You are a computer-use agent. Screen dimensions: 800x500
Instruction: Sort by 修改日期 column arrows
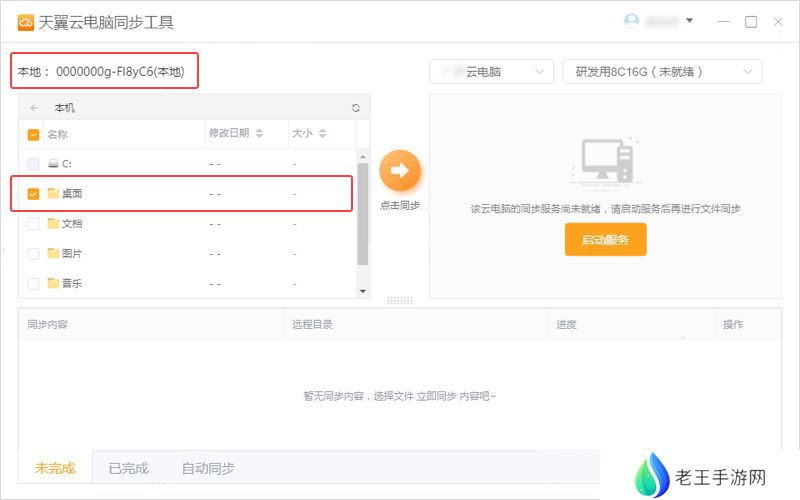click(259, 133)
